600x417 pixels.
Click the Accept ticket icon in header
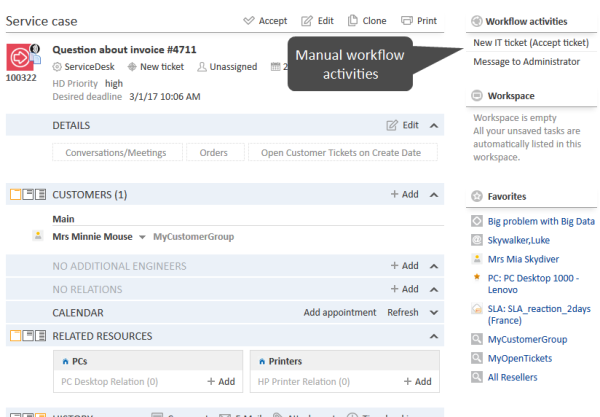click(249, 21)
